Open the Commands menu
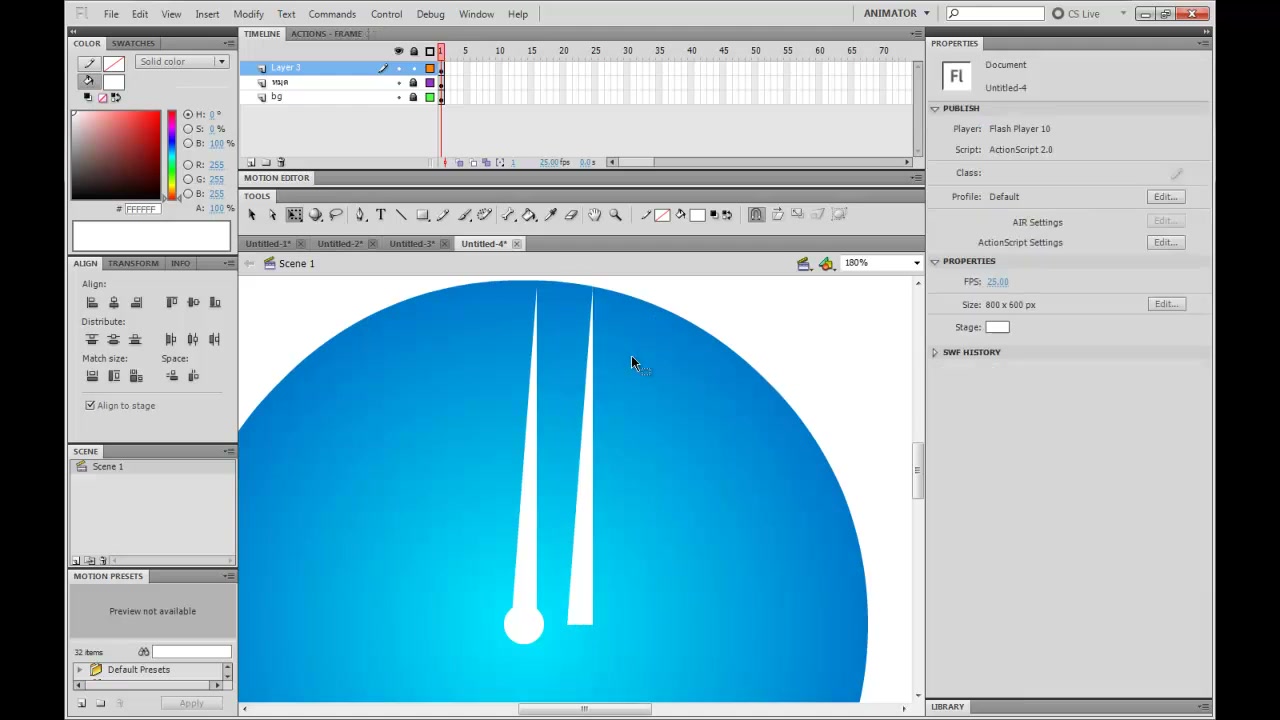This screenshot has height=720, width=1280. coord(332,14)
